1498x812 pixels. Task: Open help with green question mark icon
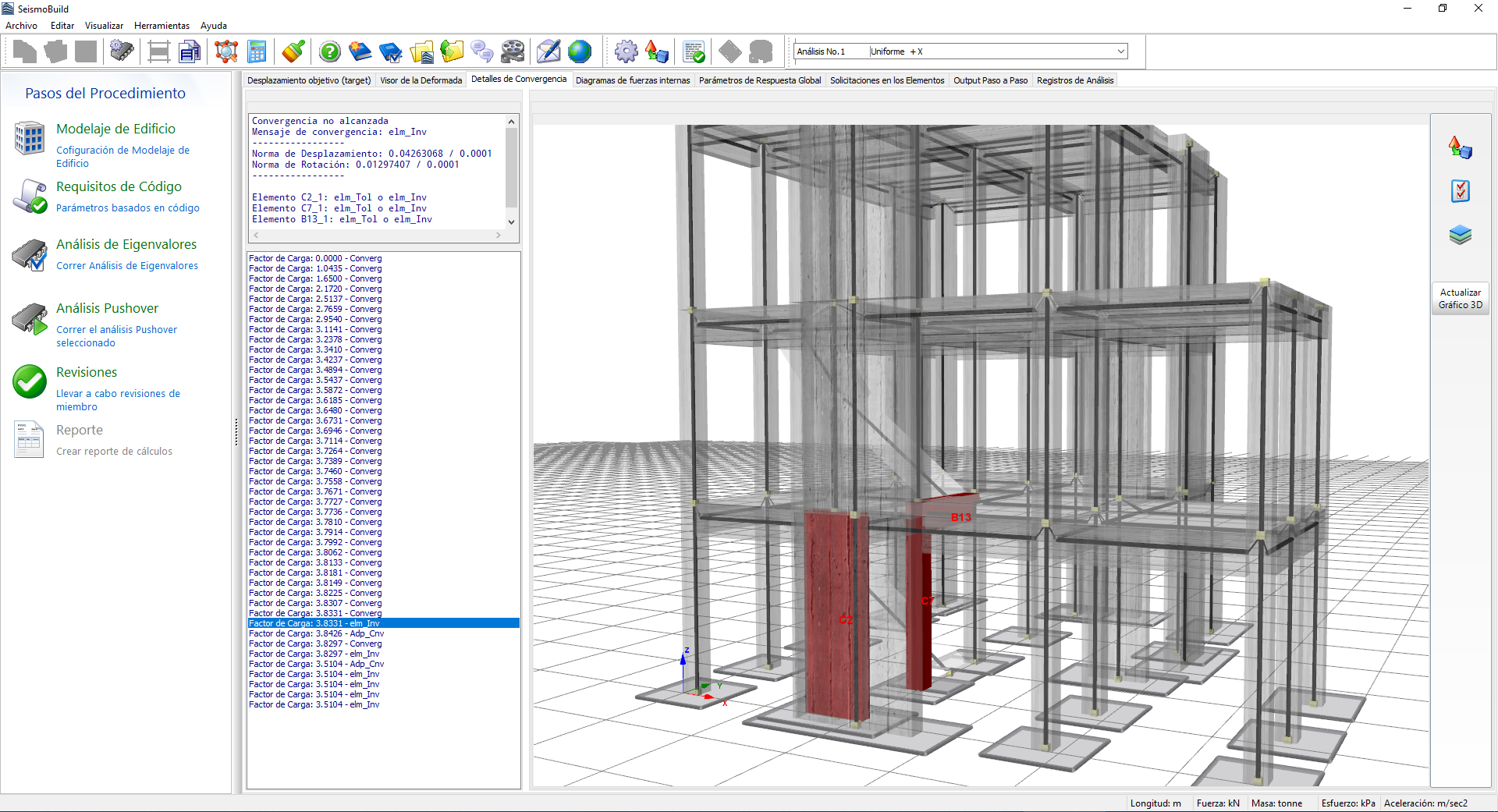[330, 52]
